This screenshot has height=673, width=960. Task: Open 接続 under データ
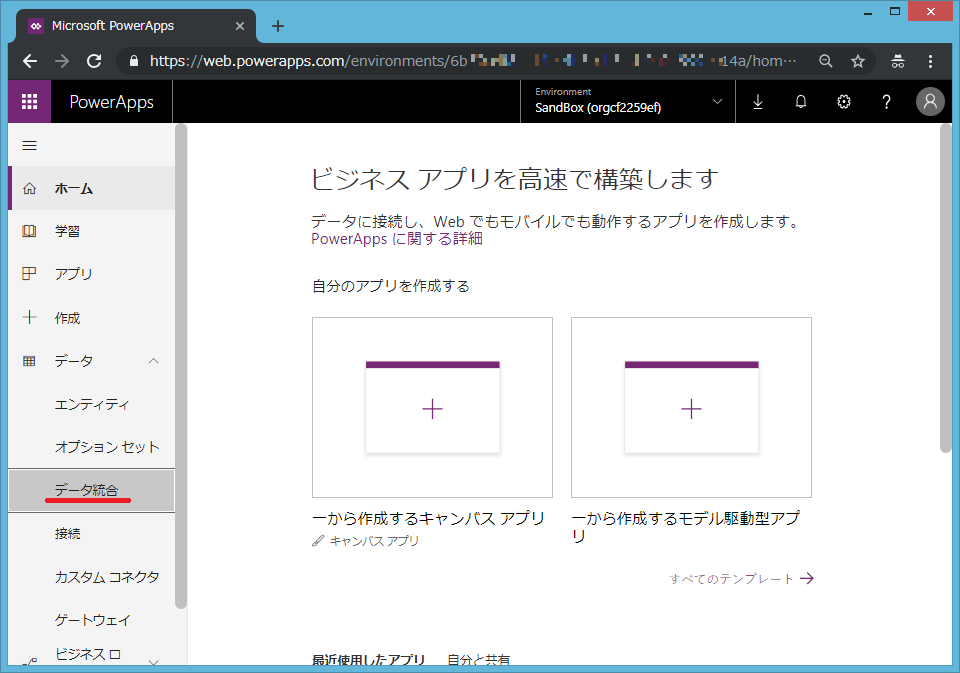click(92, 534)
